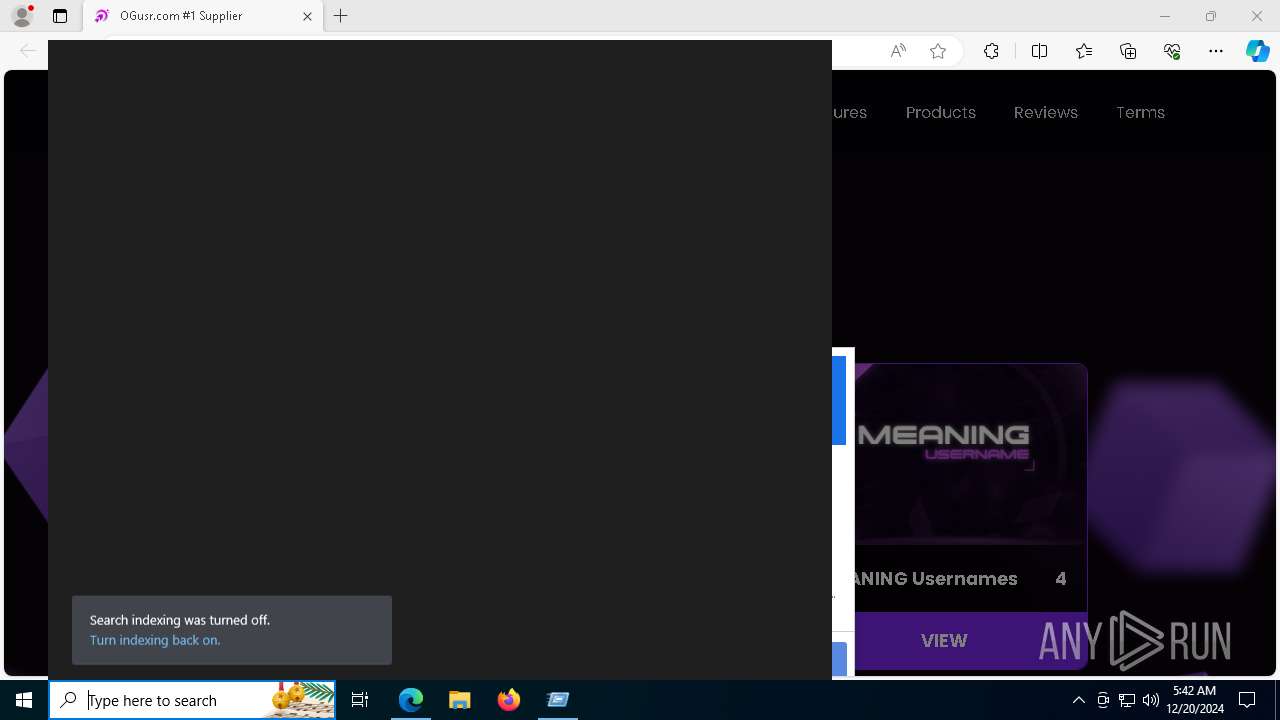The image size is (1280, 720).
Task: Focus the Type here to search box
Action: point(192,700)
